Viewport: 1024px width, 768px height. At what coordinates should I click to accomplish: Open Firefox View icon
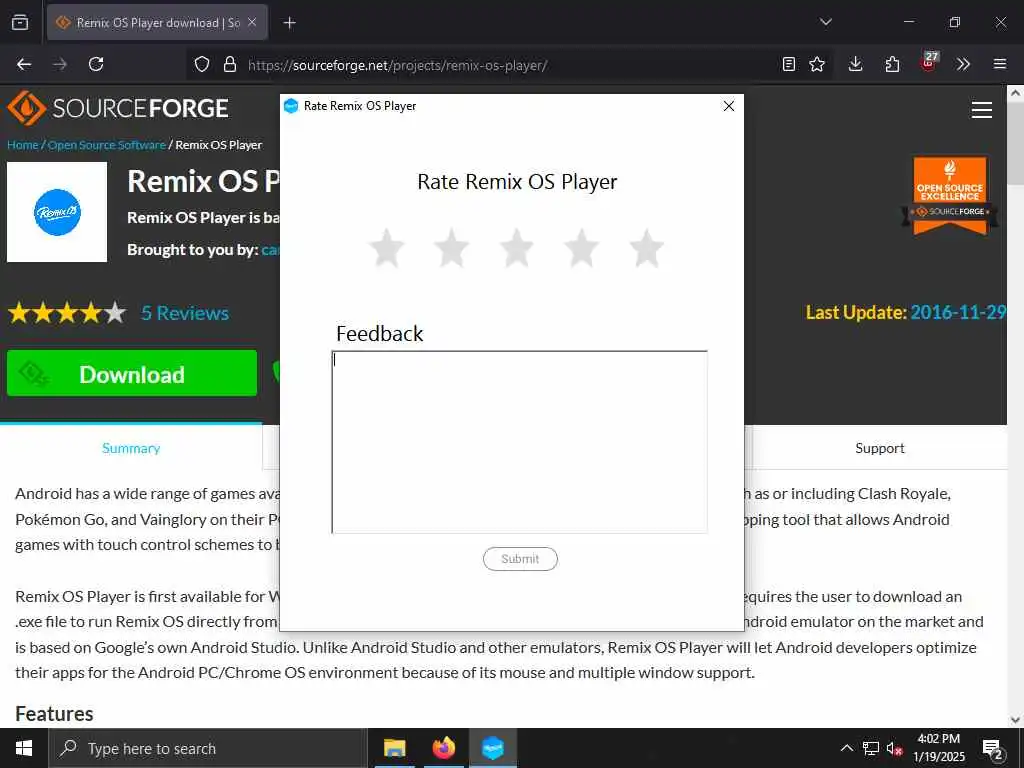(x=20, y=23)
